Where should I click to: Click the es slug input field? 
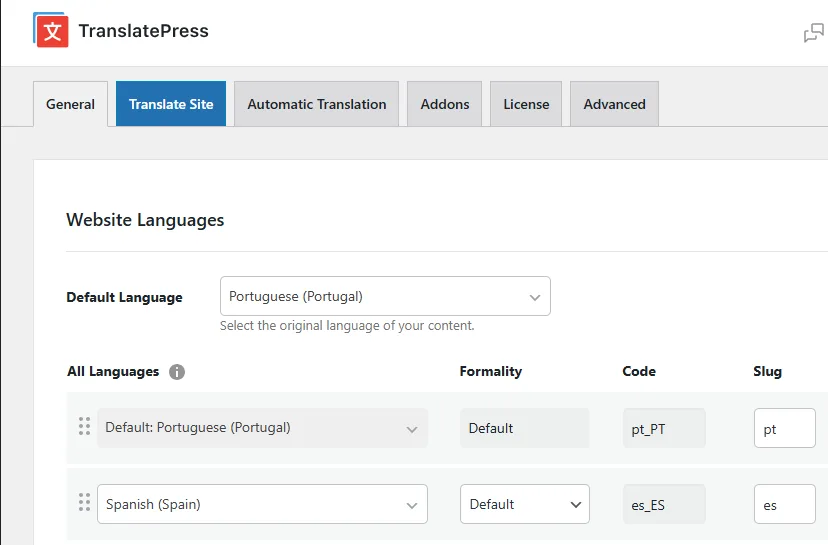coord(785,504)
